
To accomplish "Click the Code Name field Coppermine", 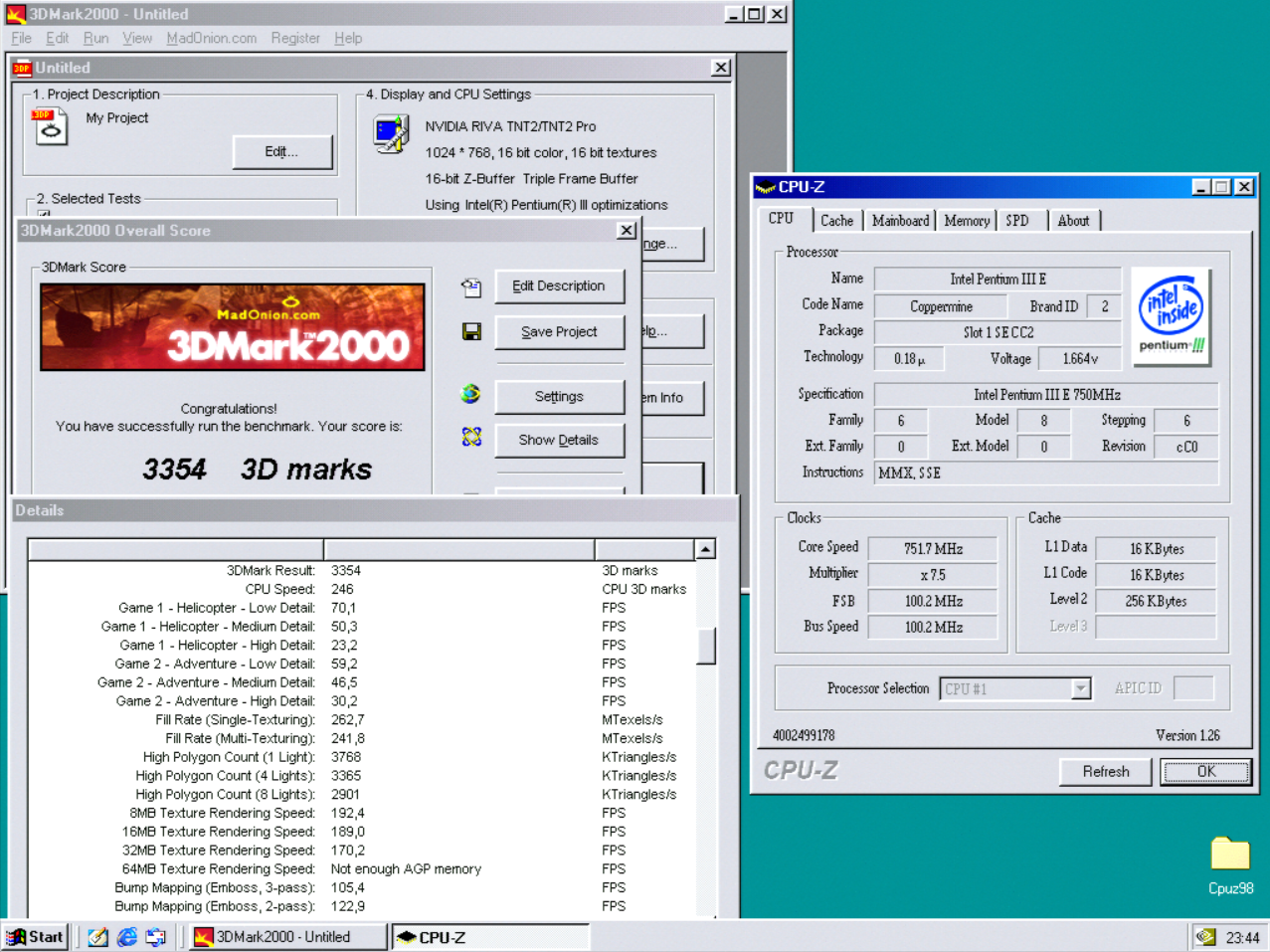I will [x=941, y=306].
